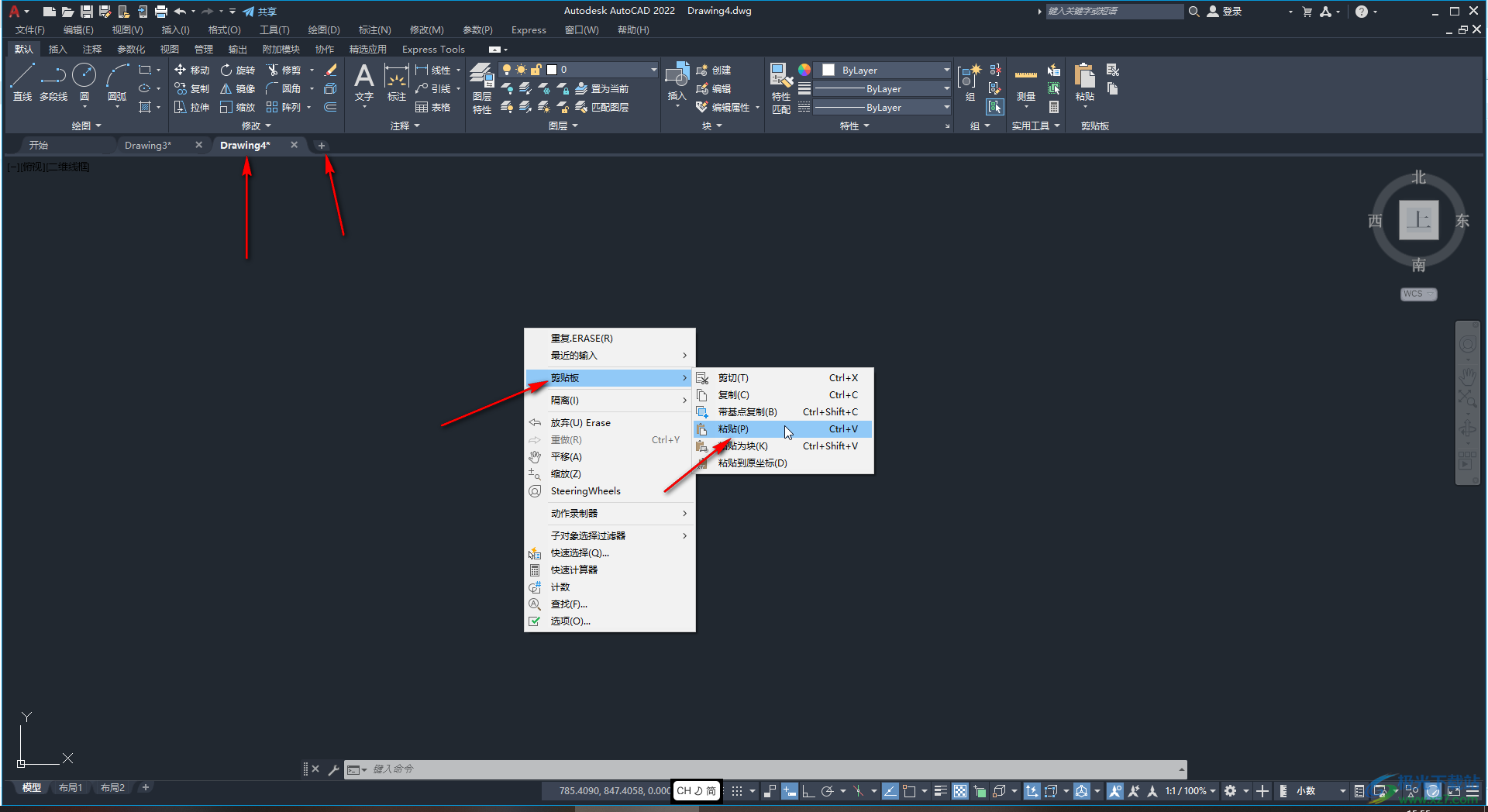Screen dimensions: 1488x812
Task: Click the Scale (缩放) tool in ribbon
Action: tap(238, 107)
